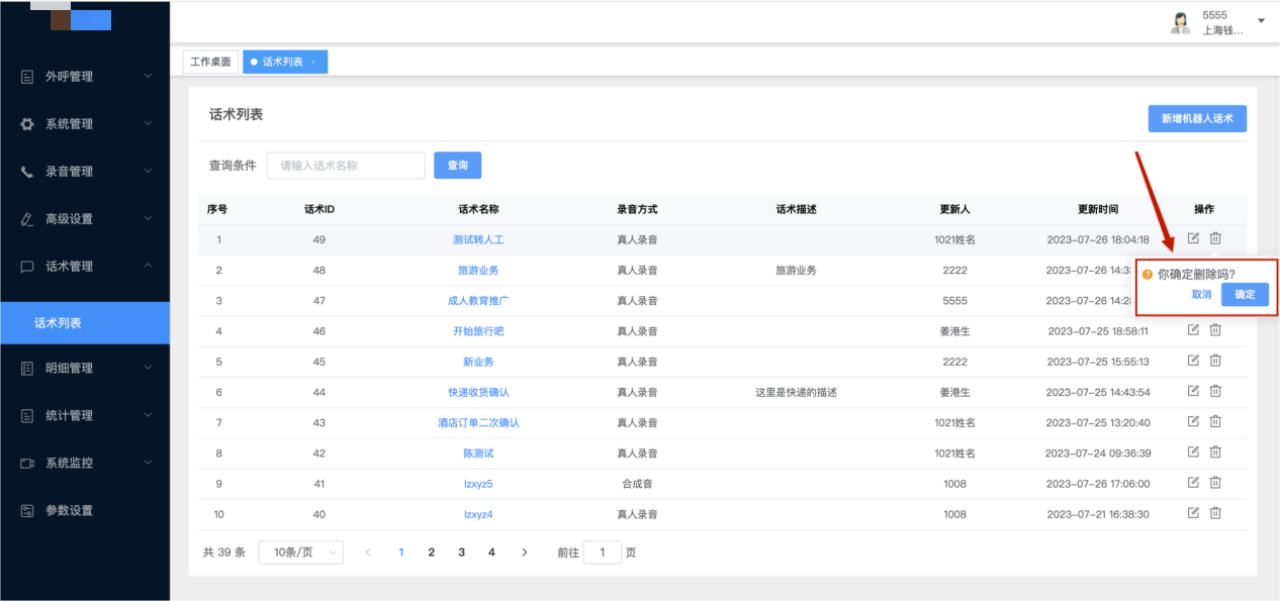This screenshot has height=601, width=1280.
Task: Go to page 3
Action: [461, 552]
